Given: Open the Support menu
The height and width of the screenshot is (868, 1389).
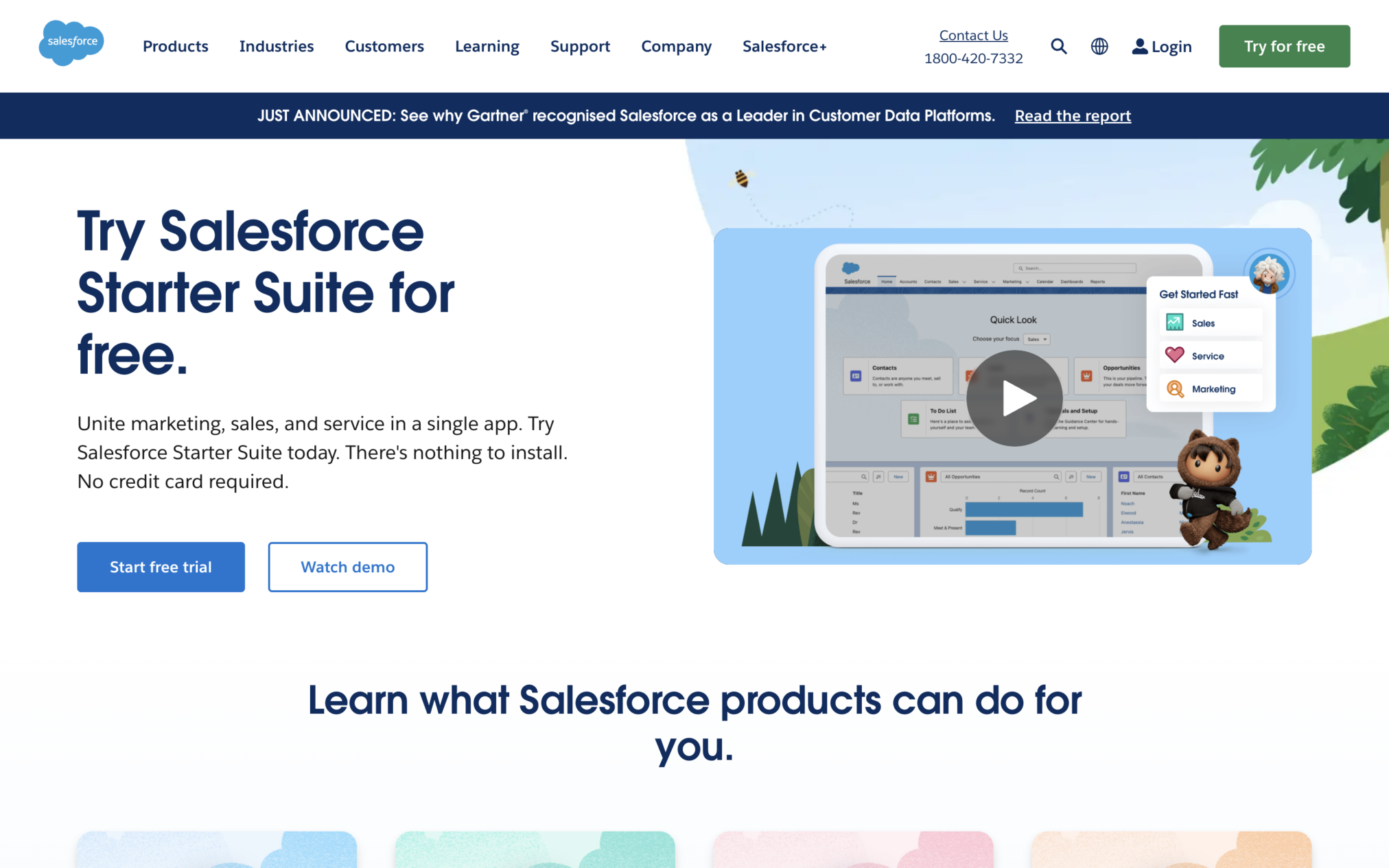Looking at the screenshot, I should (580, 46).
